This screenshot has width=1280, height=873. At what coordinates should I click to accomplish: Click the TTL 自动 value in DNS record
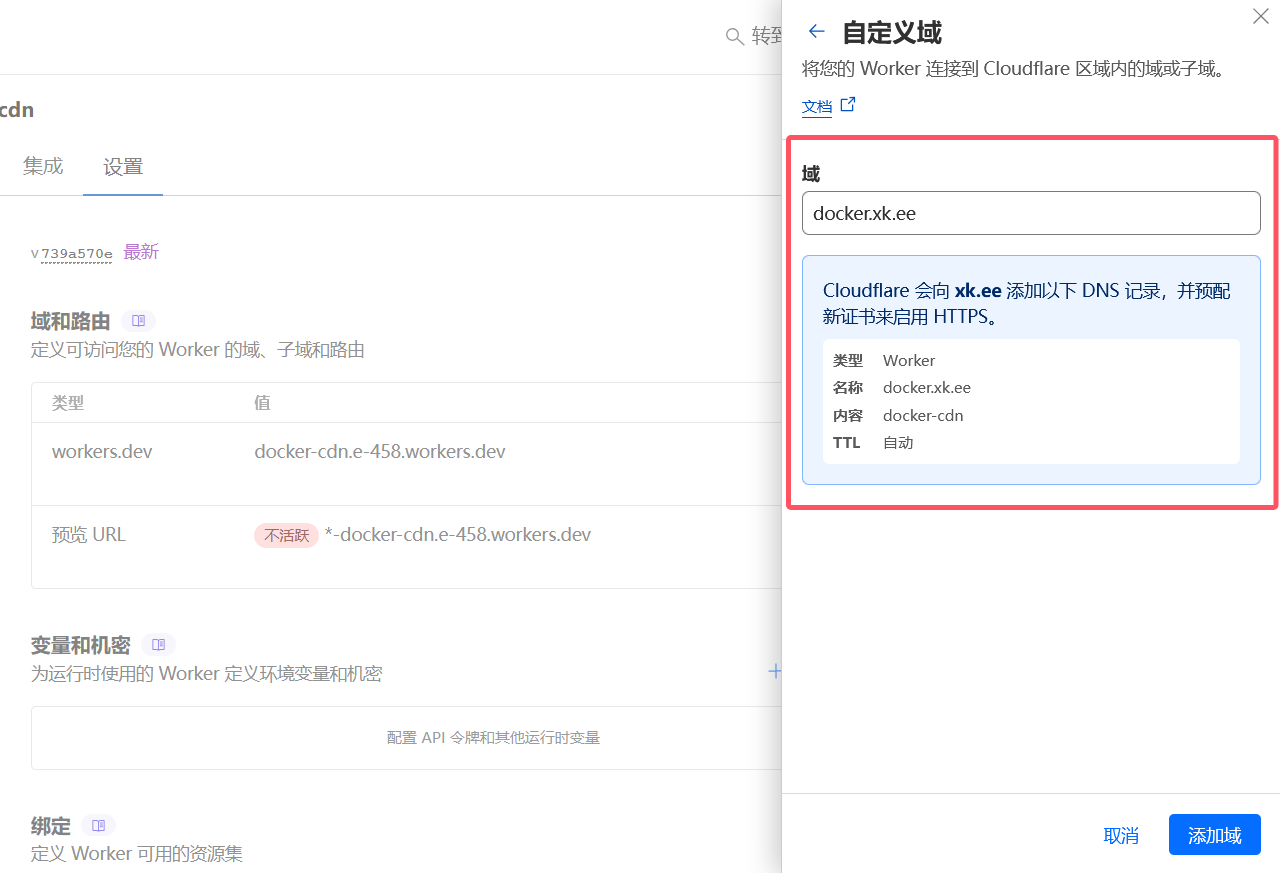pos(898,443)
